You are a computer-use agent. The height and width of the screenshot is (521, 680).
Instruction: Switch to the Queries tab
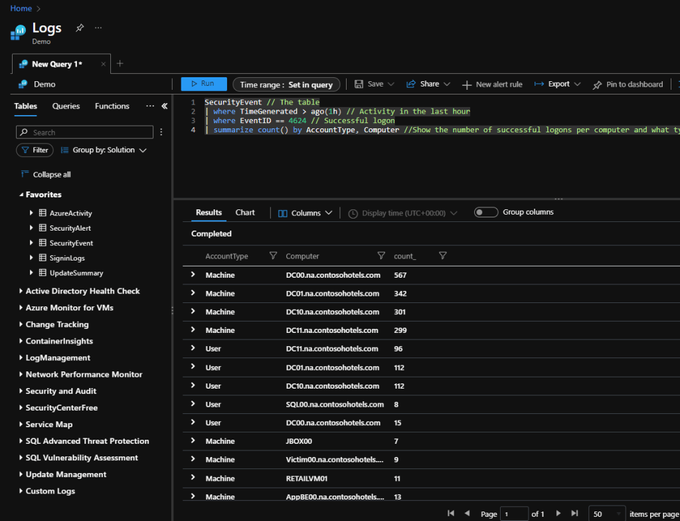pyautogui.click(x=66, y=106)
